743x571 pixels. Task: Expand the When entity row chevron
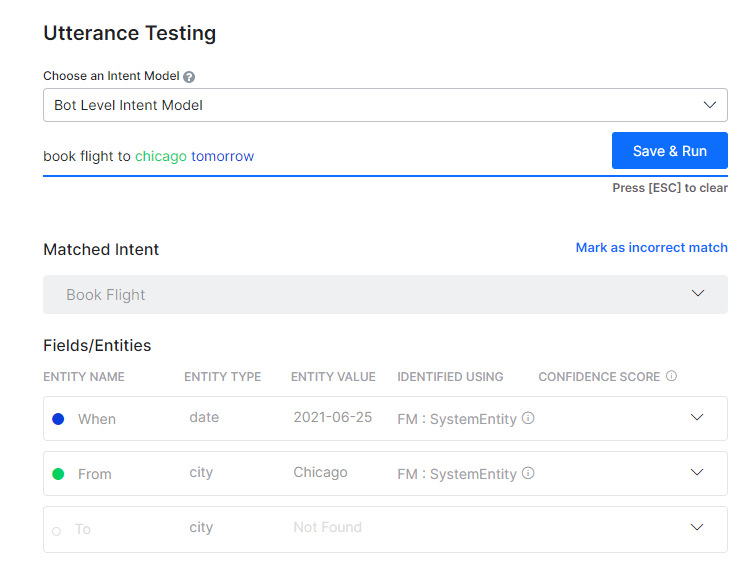tap(698, 418)
